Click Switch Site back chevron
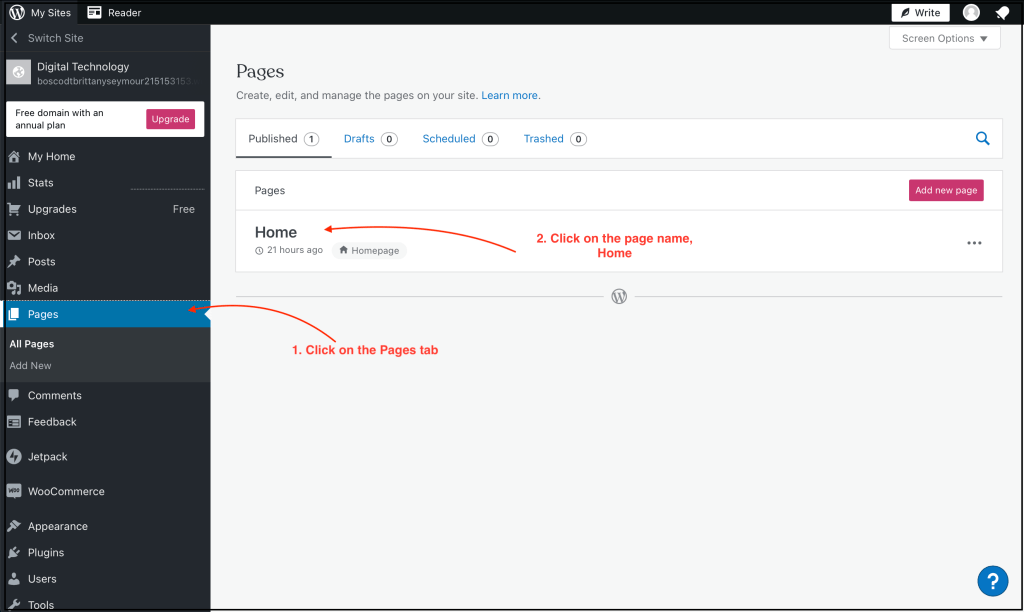Screen dimensions: 1024x612 (15, 38)
